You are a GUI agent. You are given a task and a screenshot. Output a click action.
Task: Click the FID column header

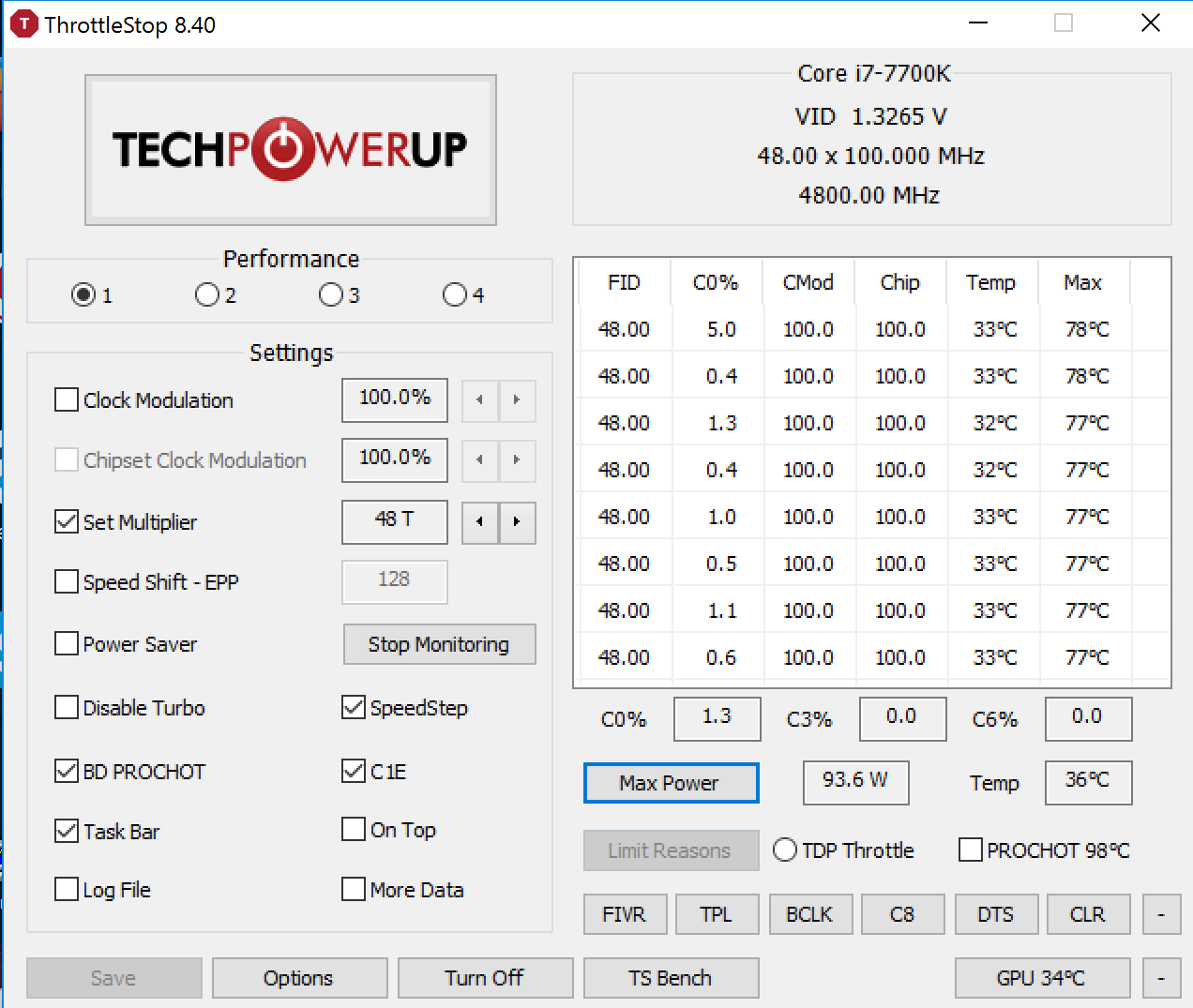(624, 282)
